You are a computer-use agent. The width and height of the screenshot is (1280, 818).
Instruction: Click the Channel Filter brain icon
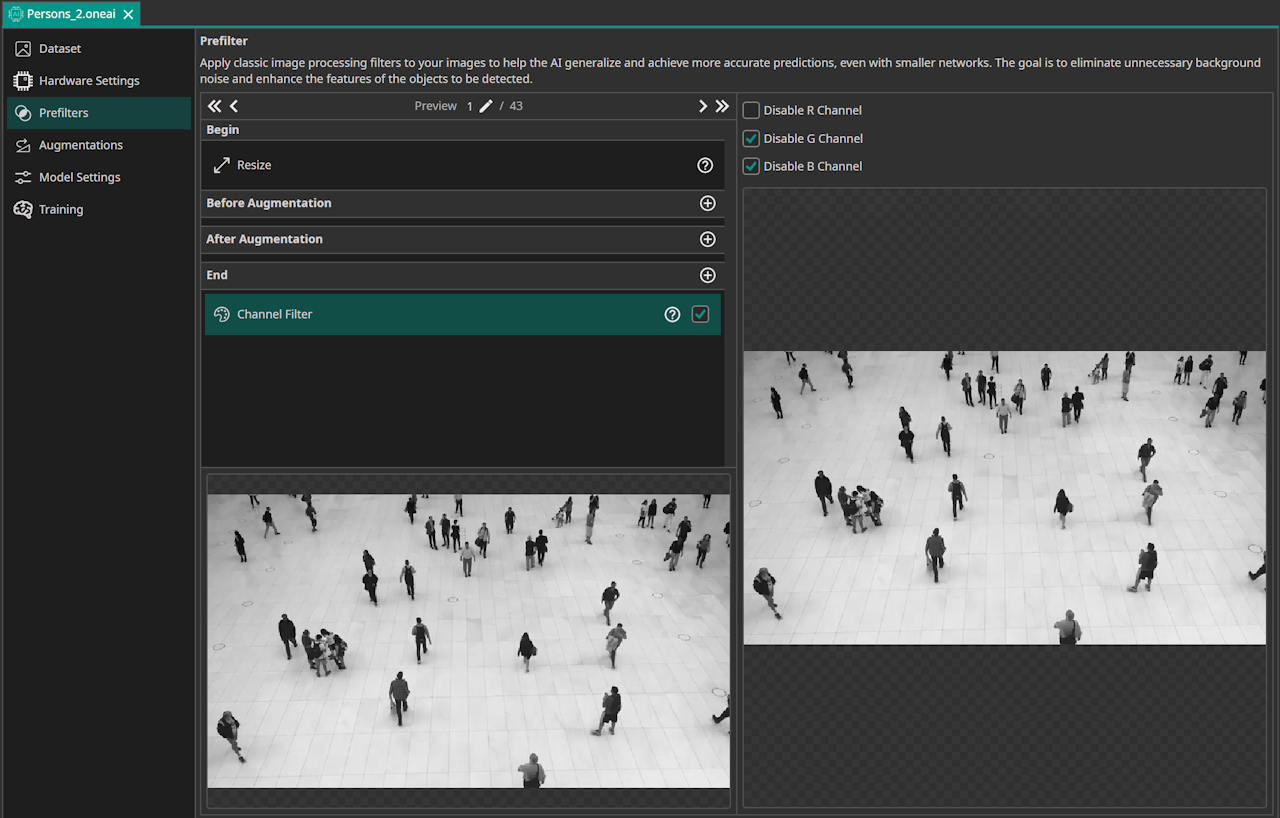pos(221,314)
